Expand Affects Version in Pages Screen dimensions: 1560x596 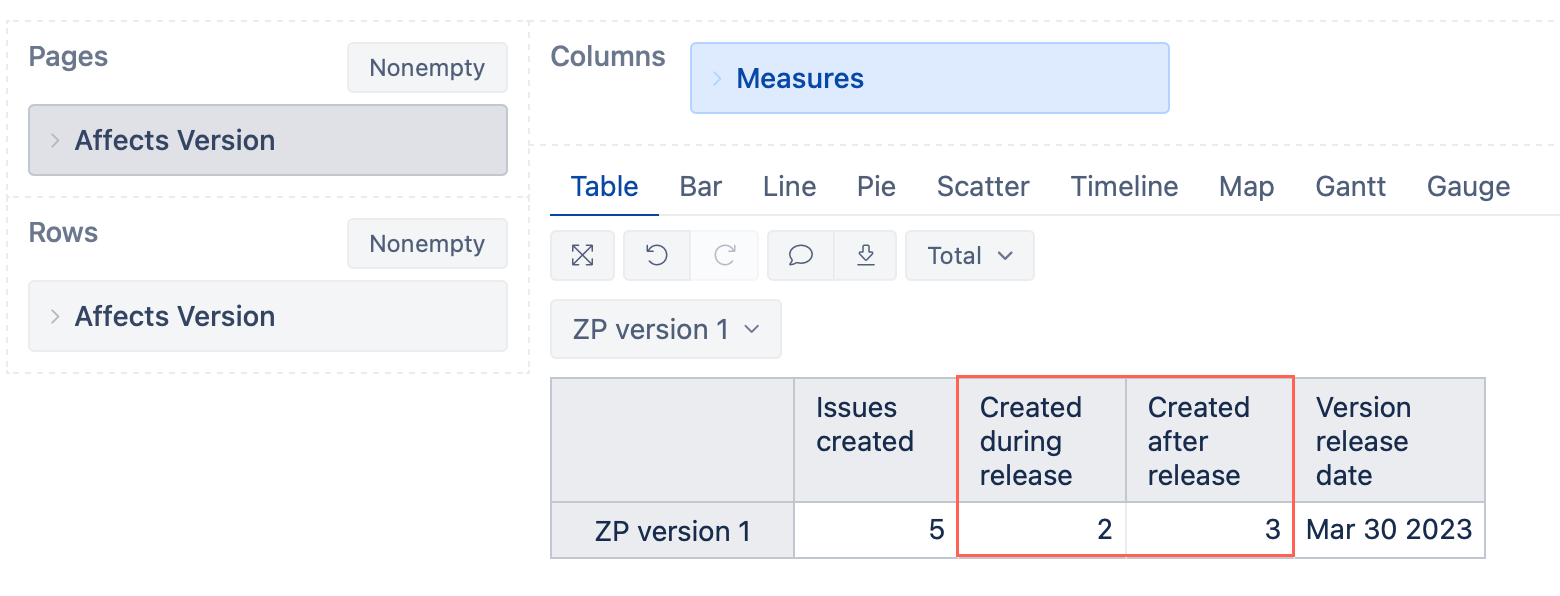click(x=55, y=141)
